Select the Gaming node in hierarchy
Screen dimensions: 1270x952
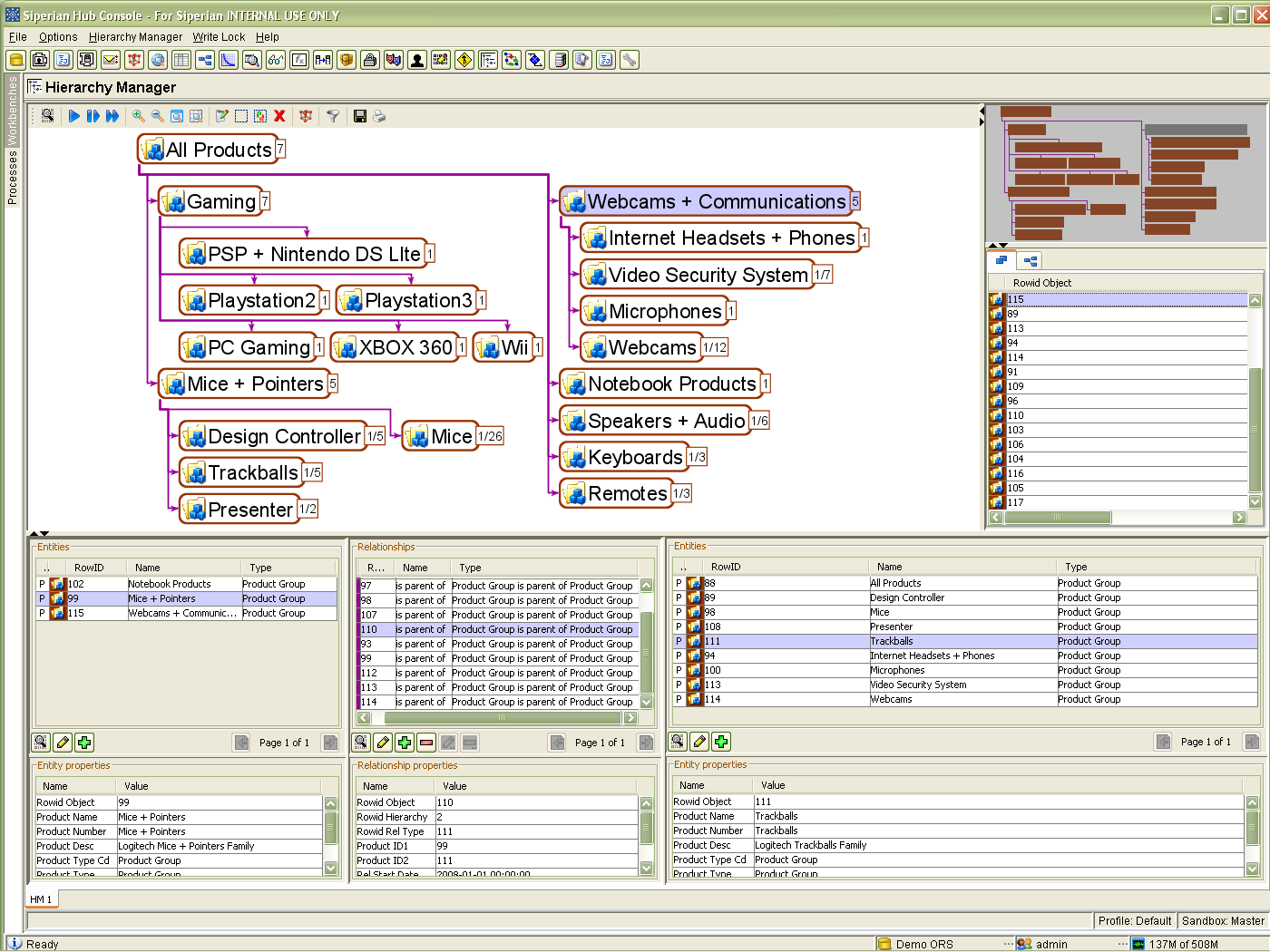click(x=210, y=201)
